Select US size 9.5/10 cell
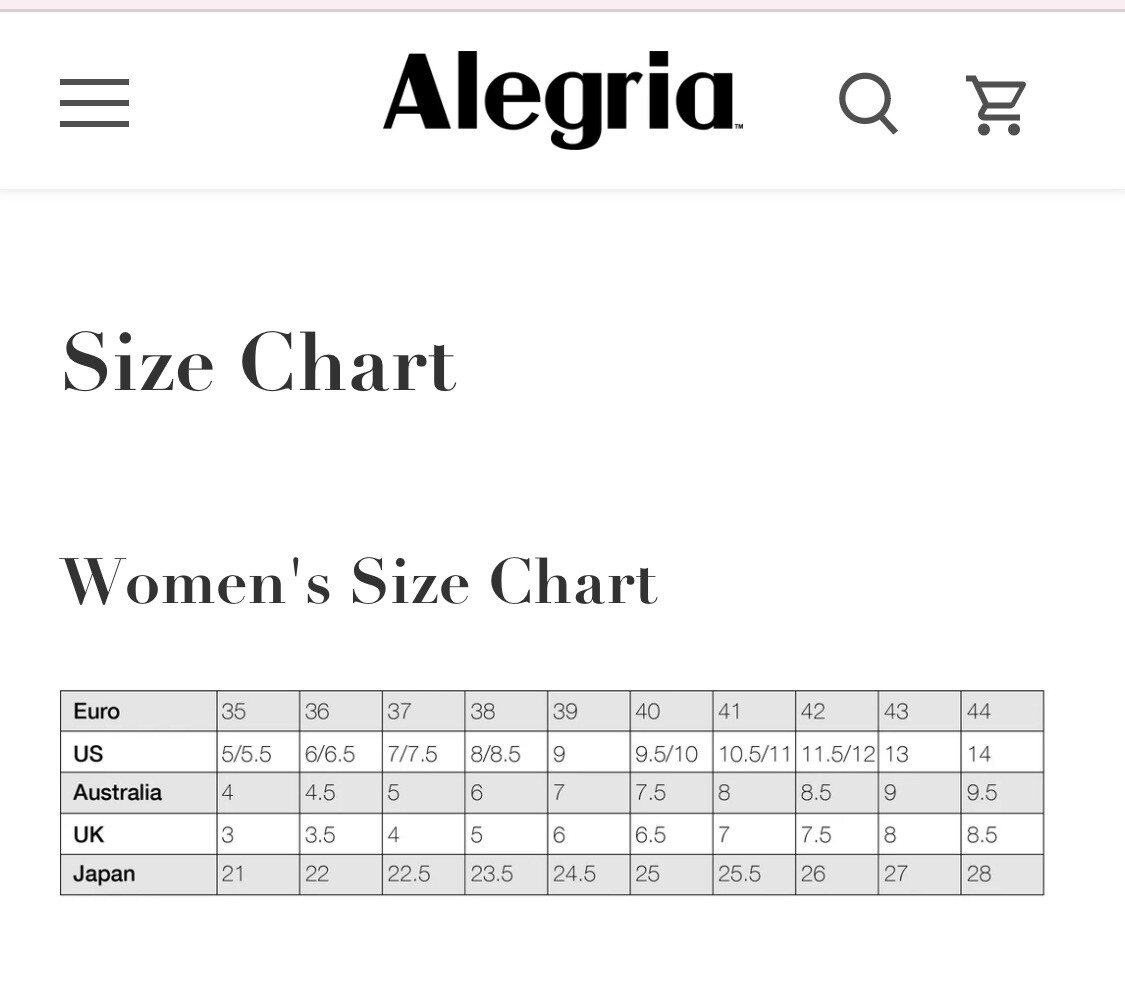1125x993 pixels. click(x=672, y=752)
